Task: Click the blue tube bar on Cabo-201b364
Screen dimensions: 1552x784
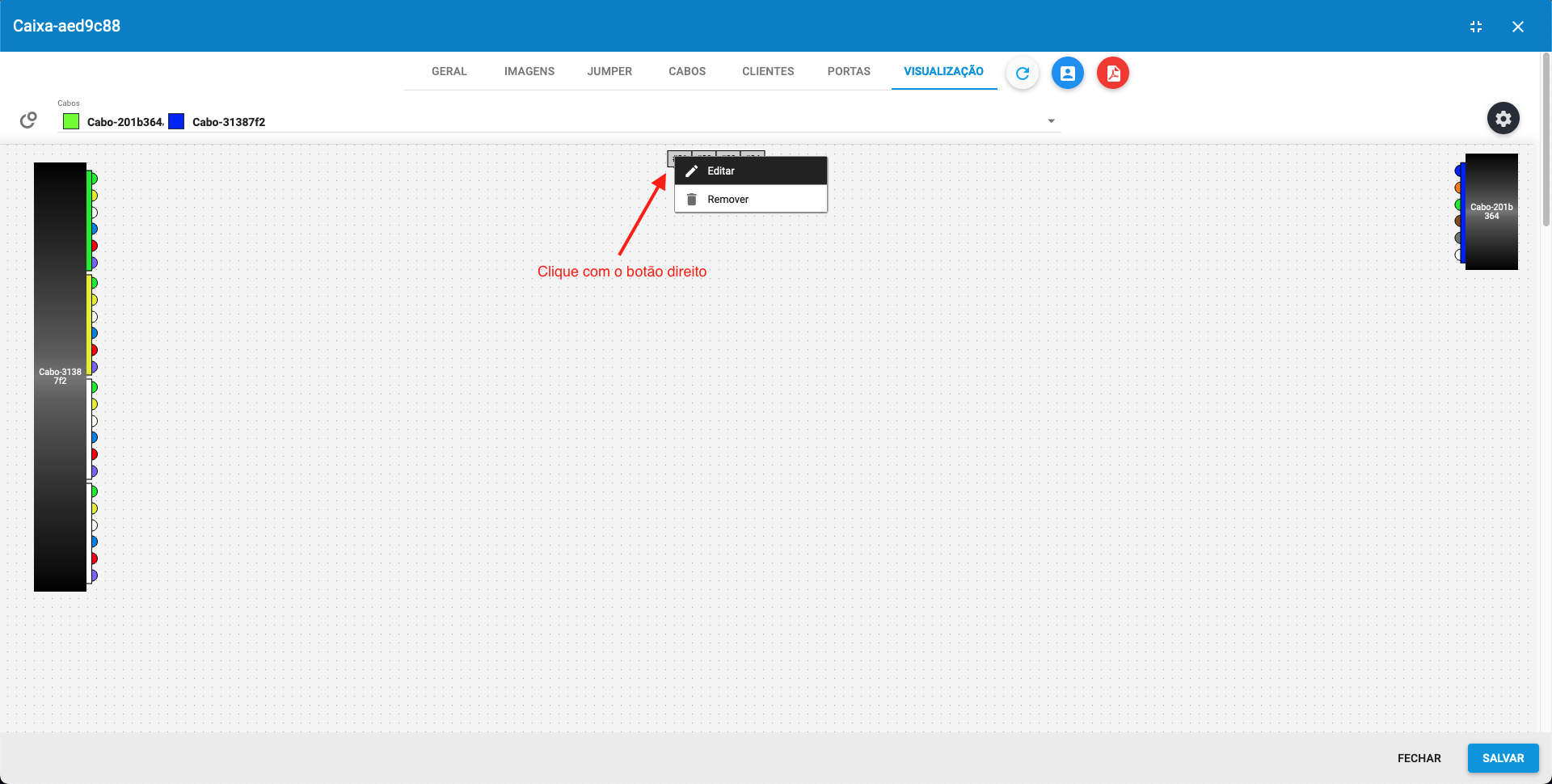Action: coord(1463,213)
